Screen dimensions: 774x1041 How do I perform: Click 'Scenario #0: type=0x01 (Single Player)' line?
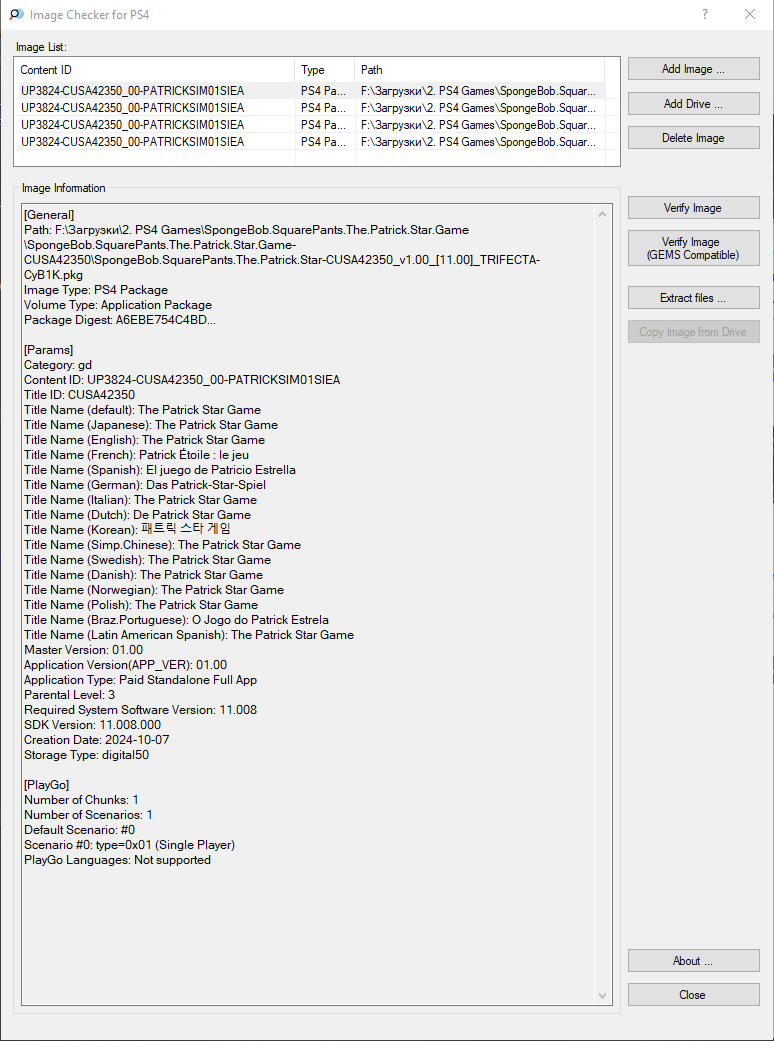[129, 844]
